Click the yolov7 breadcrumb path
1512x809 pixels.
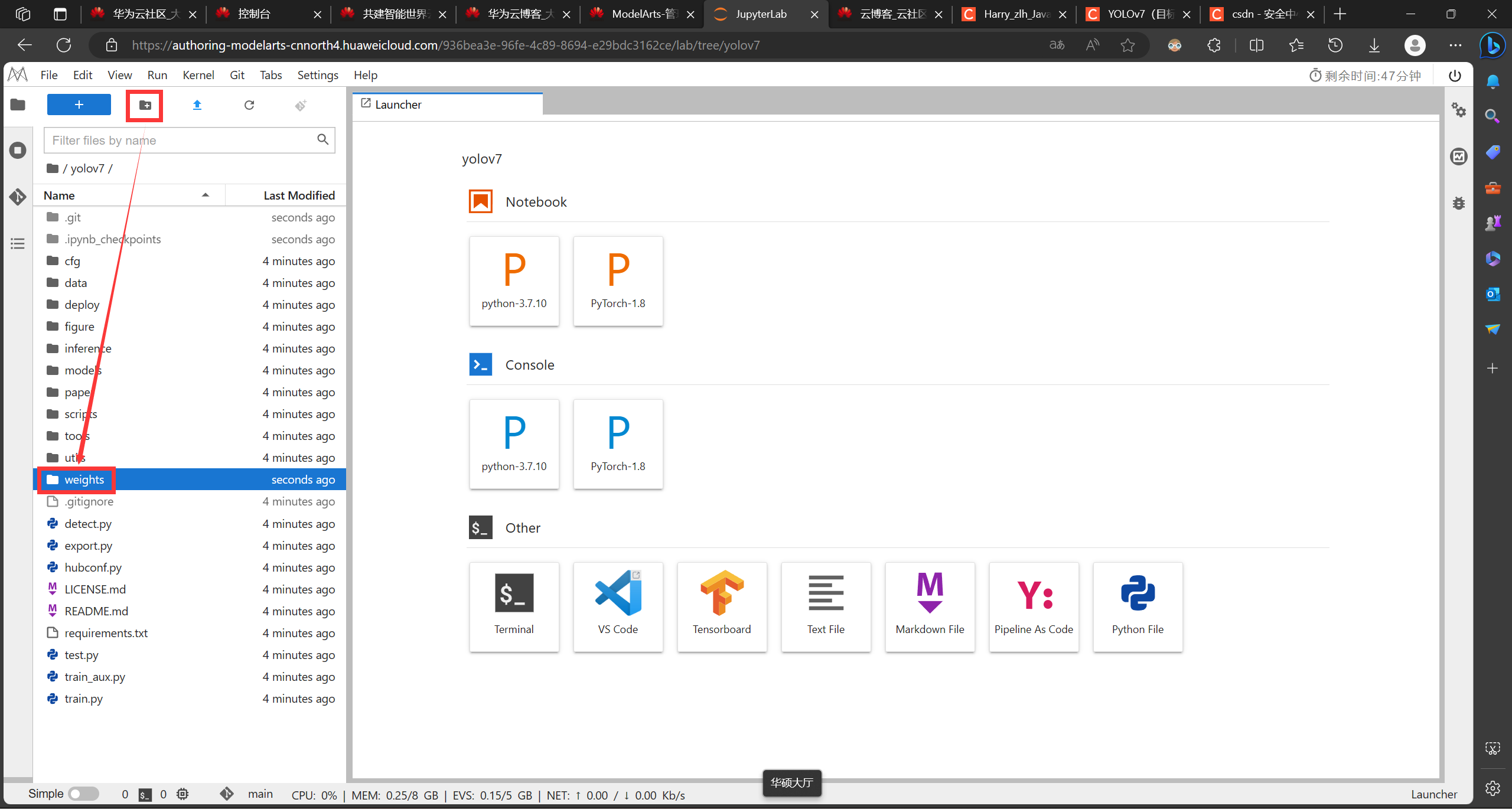(x=87, y=169)
